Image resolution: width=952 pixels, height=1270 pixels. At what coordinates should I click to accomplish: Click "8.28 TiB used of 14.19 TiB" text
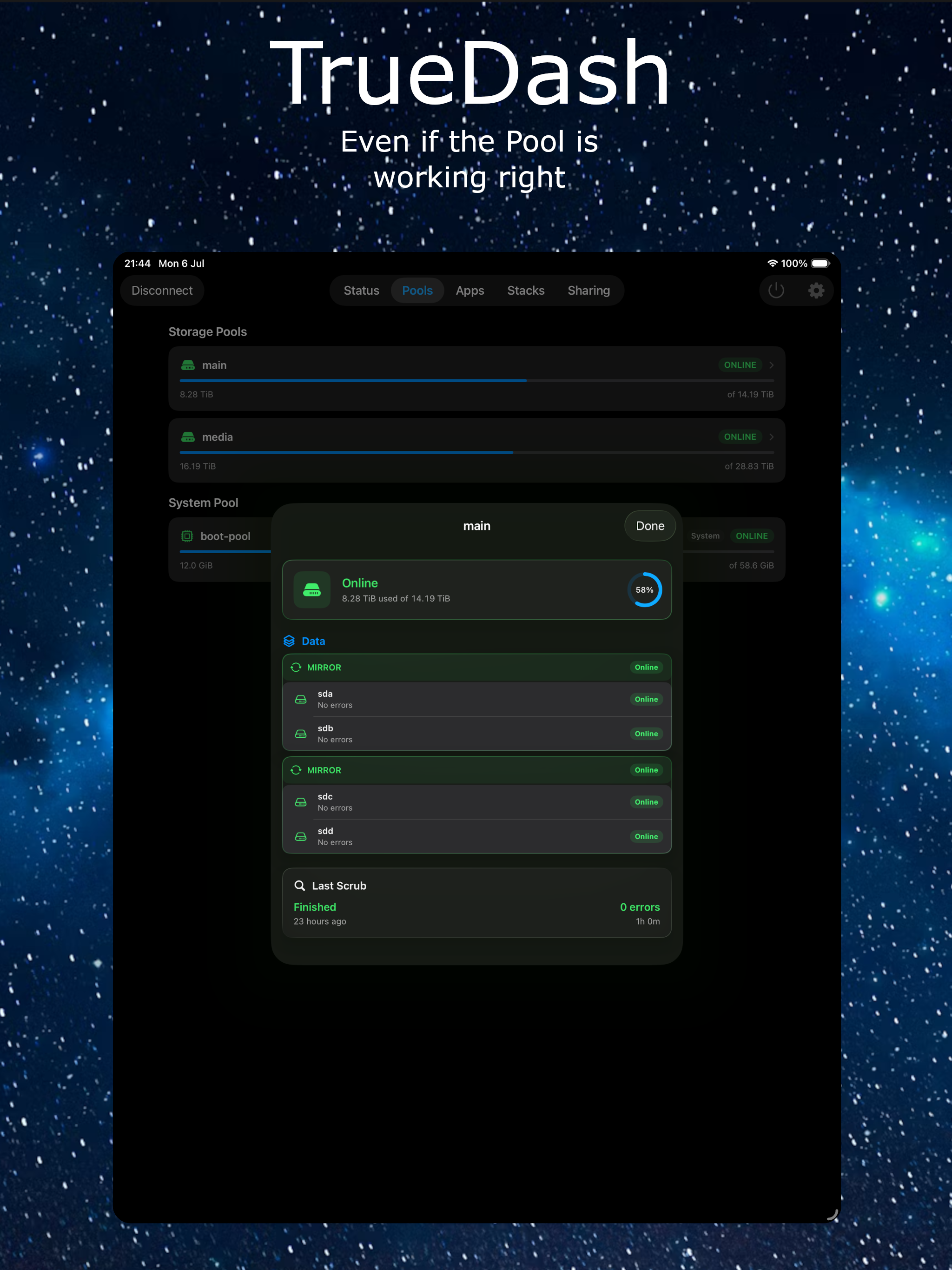click(396, 598)
